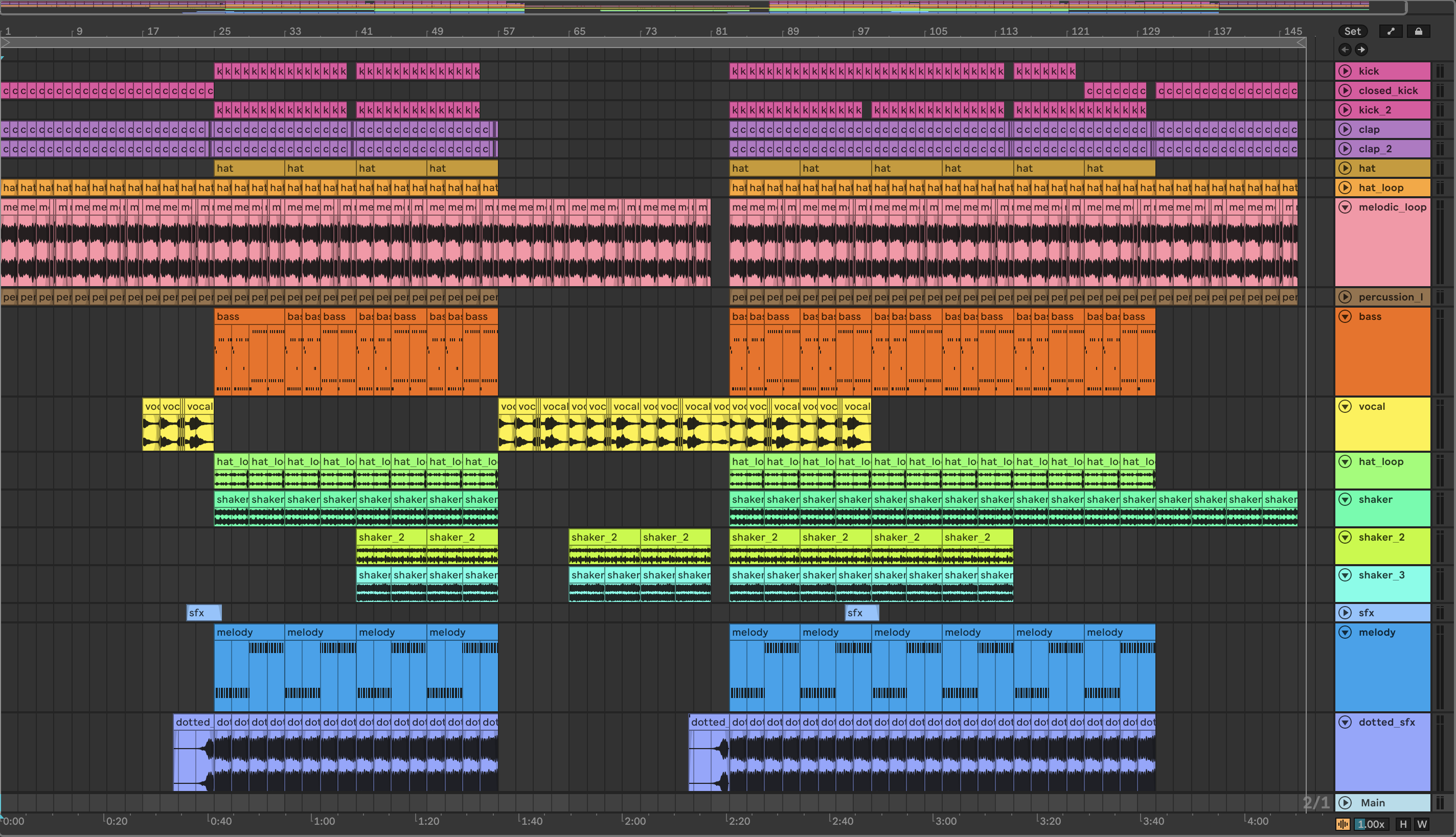Unfold the clap_2 track arrow
The image size is (1456, 837).
pos(1345,149)
